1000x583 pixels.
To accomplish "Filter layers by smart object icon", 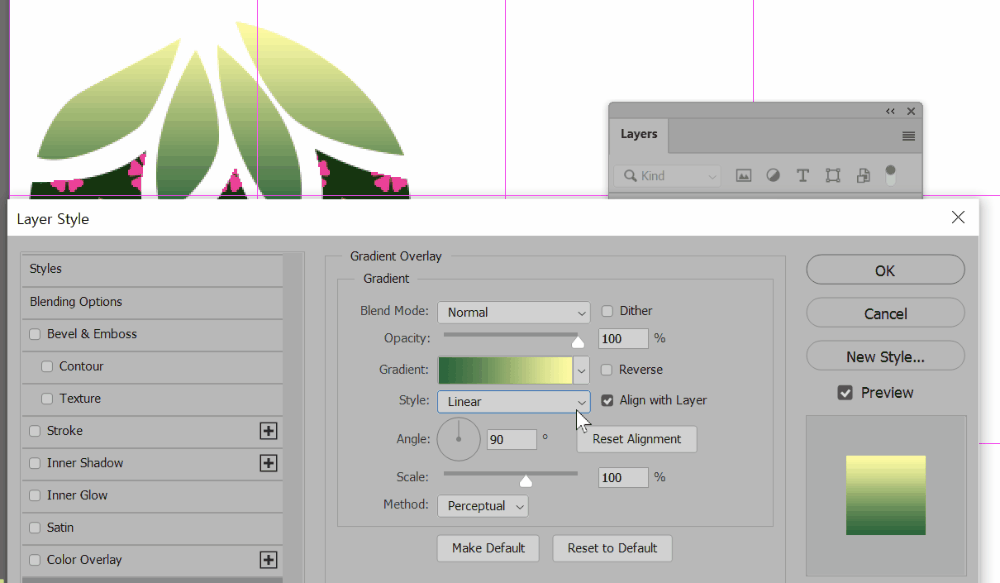I will 863,175.
